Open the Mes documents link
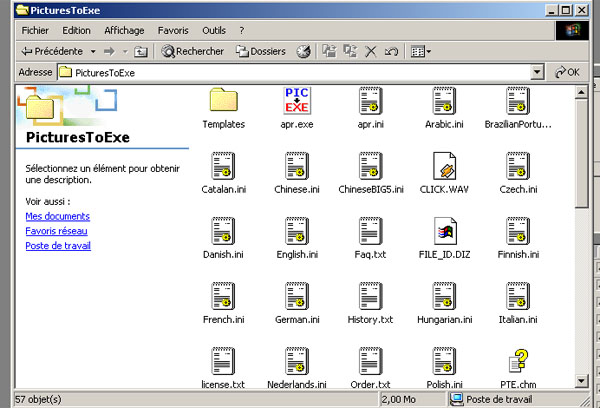Screen dimensions: 600x408 coord(57,216)
